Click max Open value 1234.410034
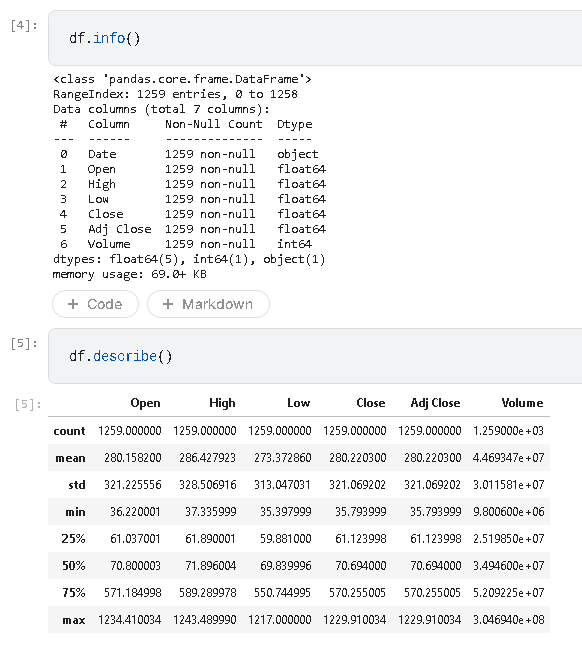This screenshot has height=662, width=582. (130, 620)
